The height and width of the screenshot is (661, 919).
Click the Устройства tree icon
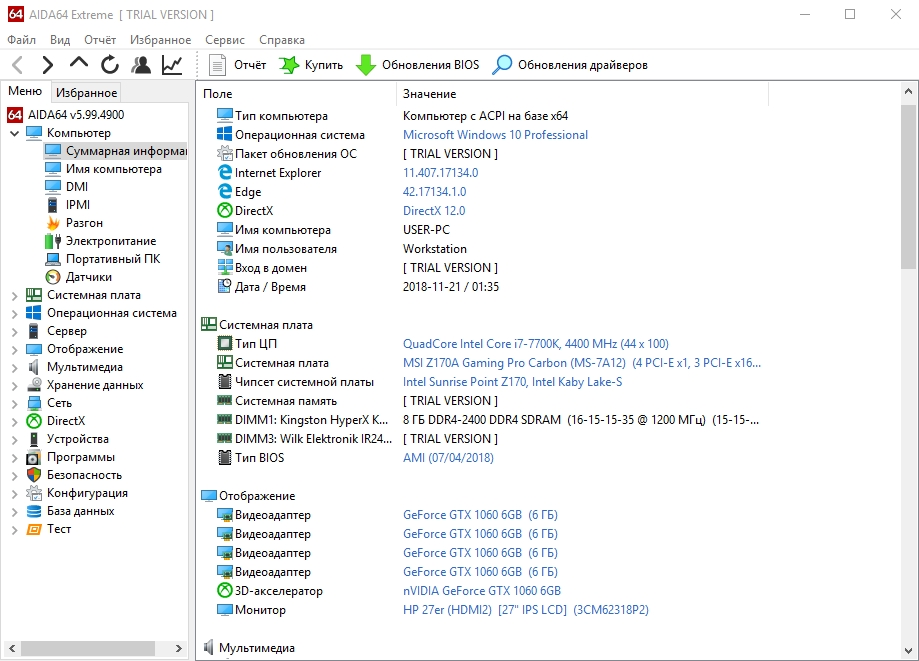coord(34,439)
